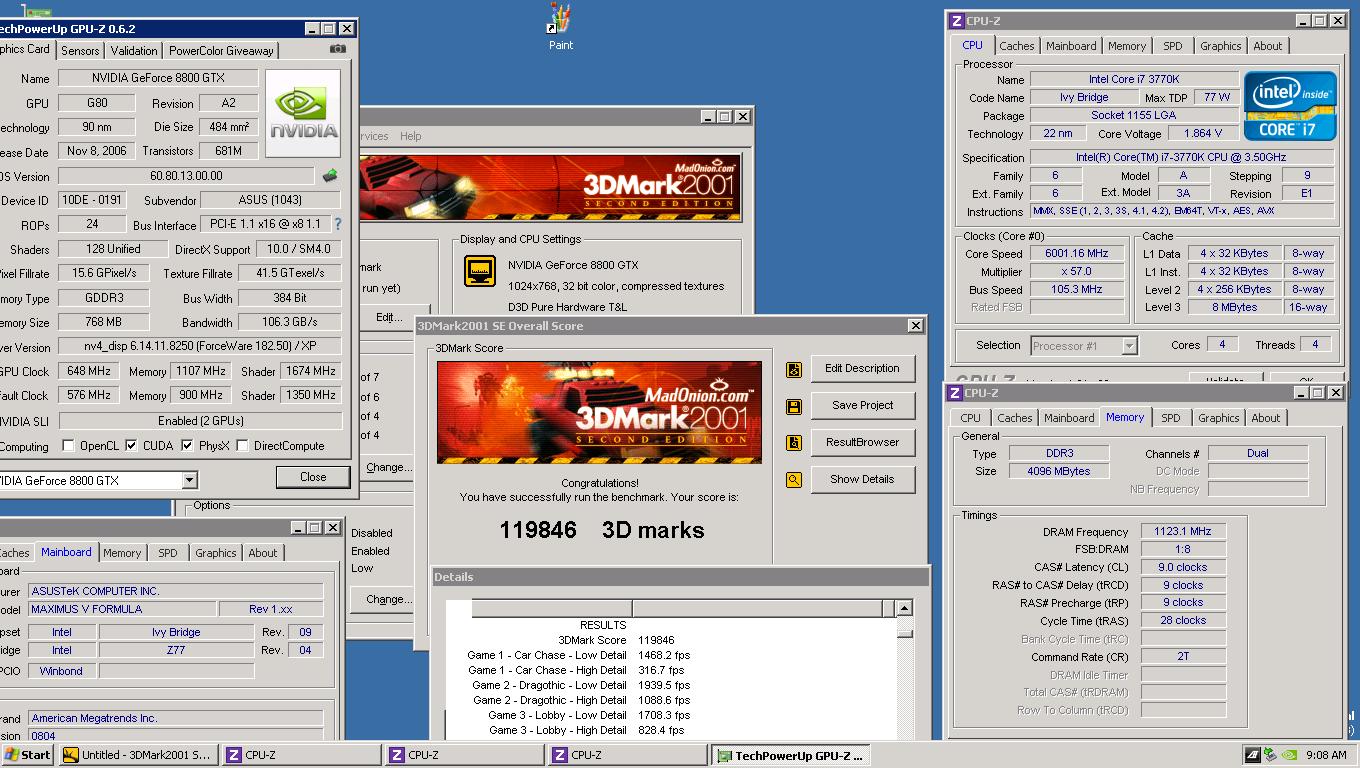The width and height of the screenshot is (1360, 768).
Task: Click Edit Description button
Action: [862, 369]
